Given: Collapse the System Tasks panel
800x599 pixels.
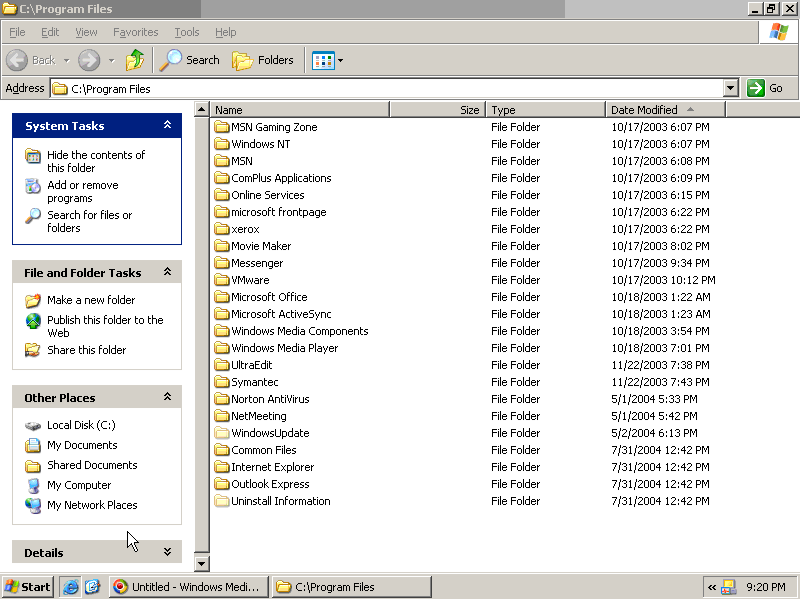Looking at the screenshot, I should pos(167,125).
